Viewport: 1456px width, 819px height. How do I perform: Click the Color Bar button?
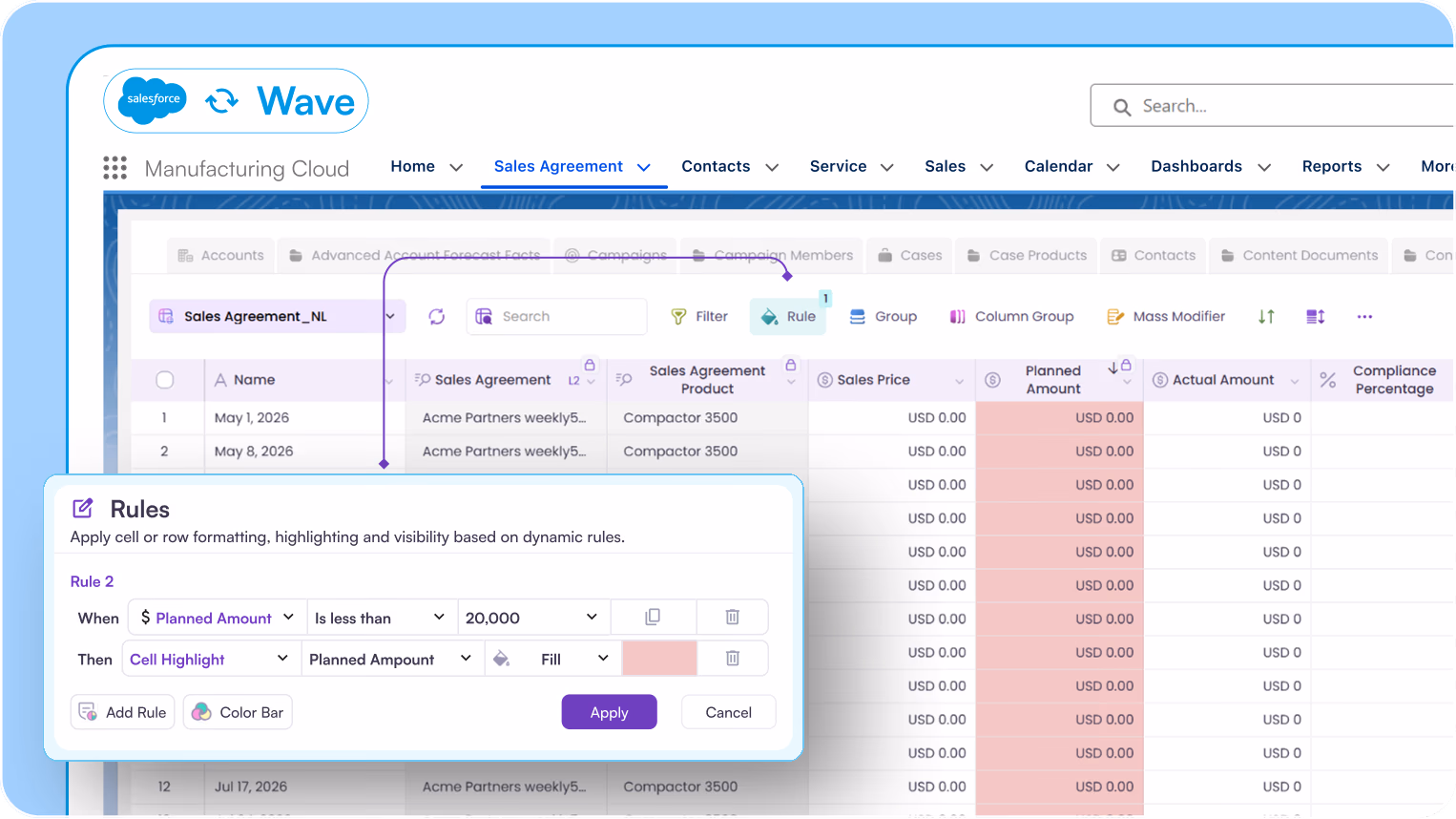coord(238,712)
